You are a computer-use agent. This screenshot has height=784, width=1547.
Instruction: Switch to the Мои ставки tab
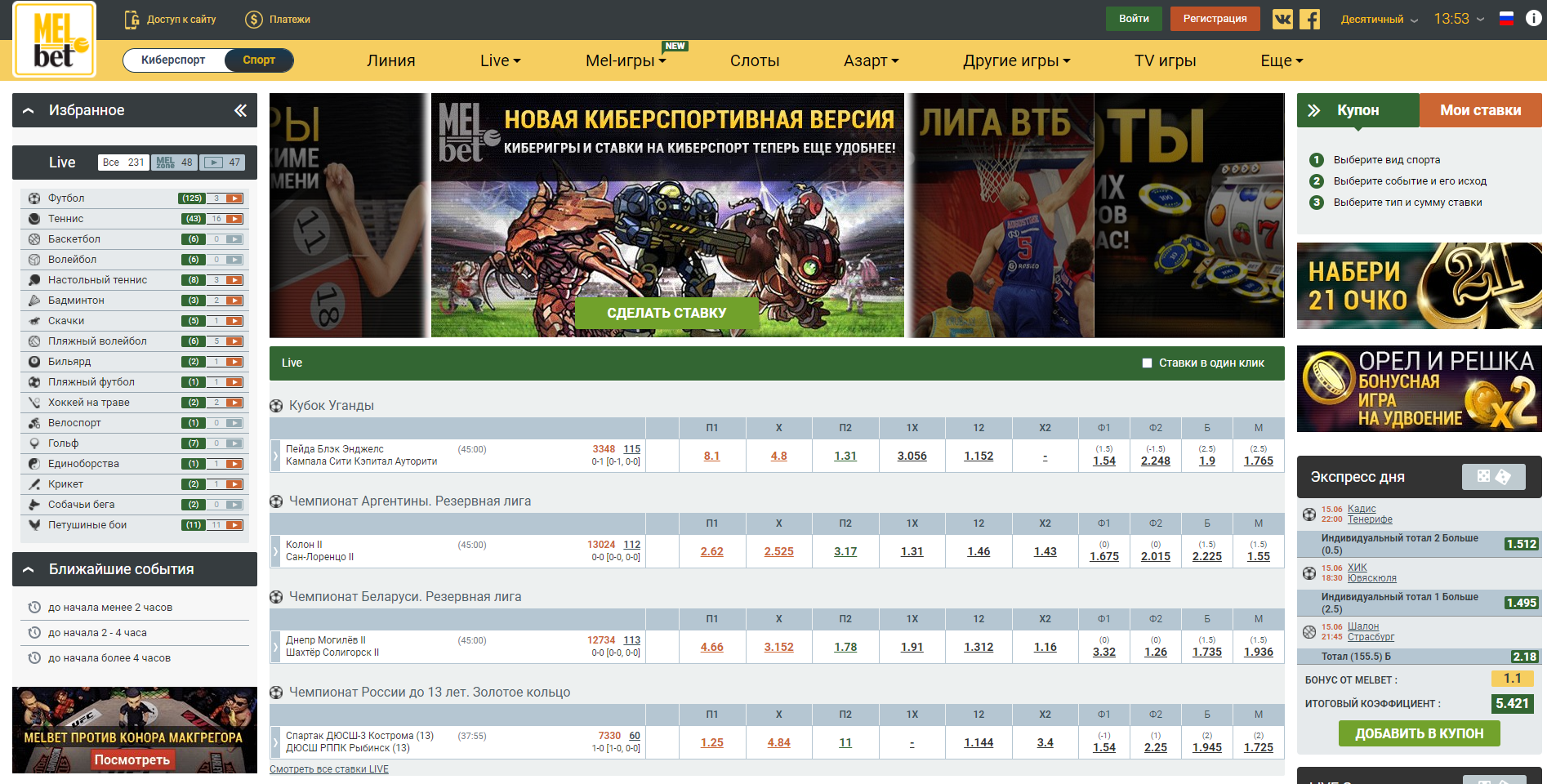(1480, 110)
